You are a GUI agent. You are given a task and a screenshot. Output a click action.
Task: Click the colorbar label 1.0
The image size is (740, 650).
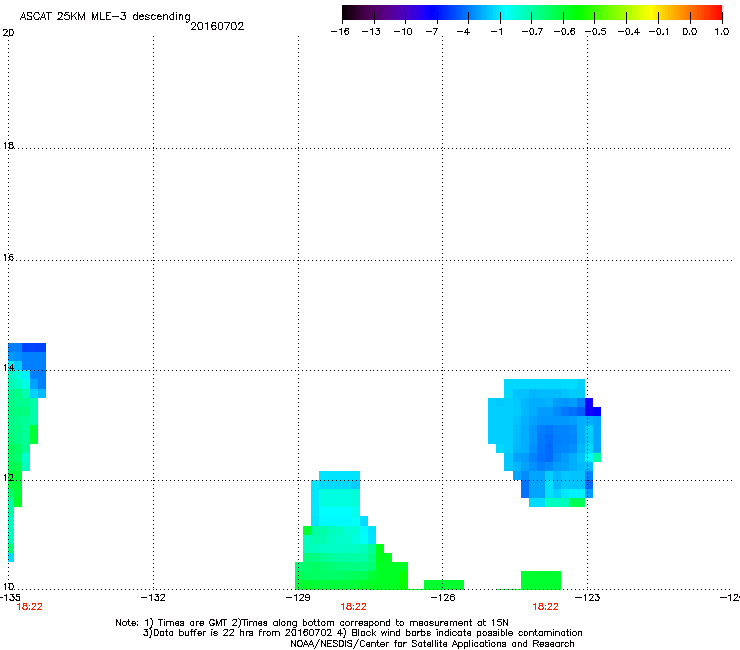point(722,32)
